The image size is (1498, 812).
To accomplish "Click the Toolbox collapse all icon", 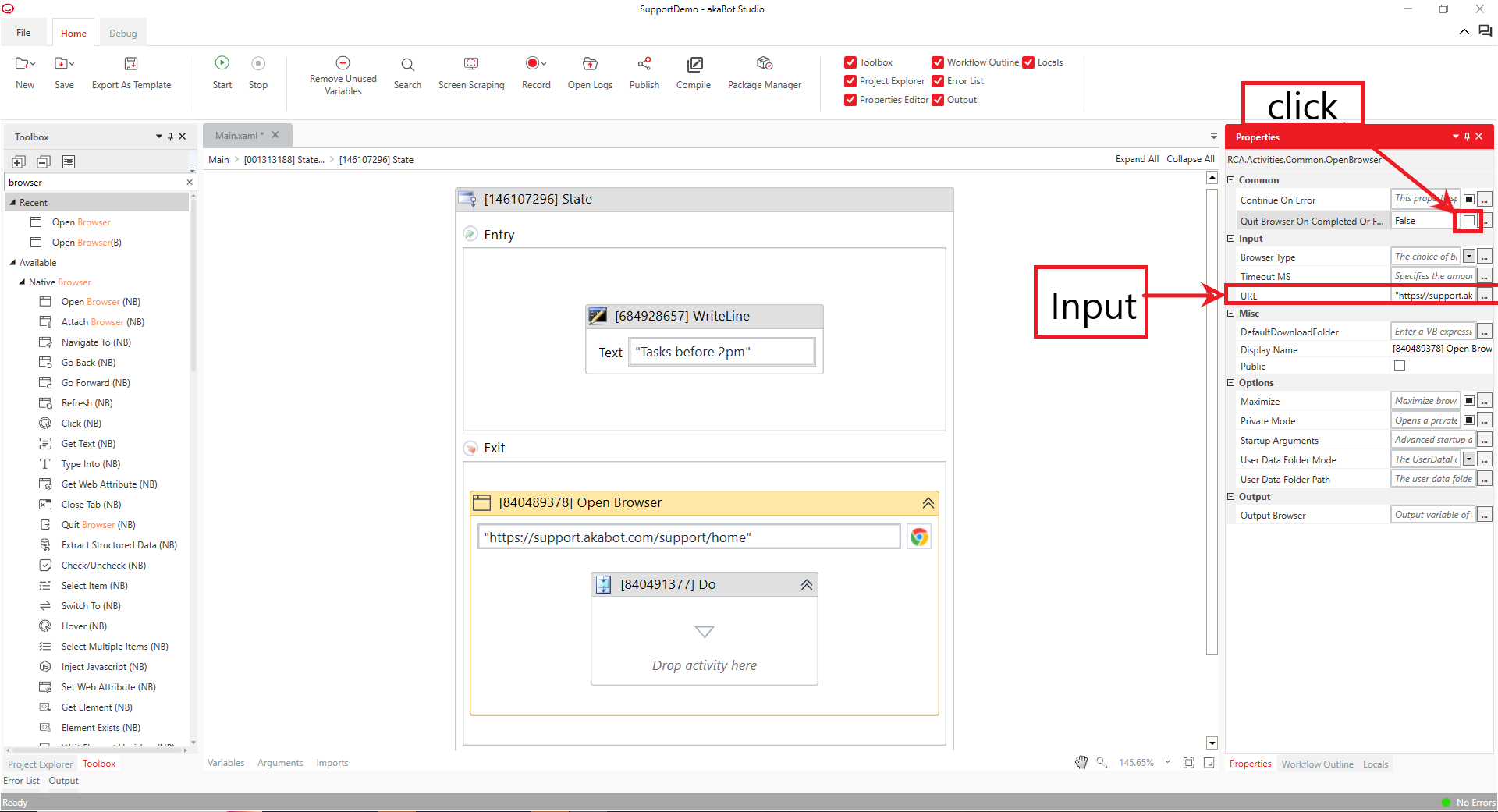I will pyautogui.click(x=44, y=161).
